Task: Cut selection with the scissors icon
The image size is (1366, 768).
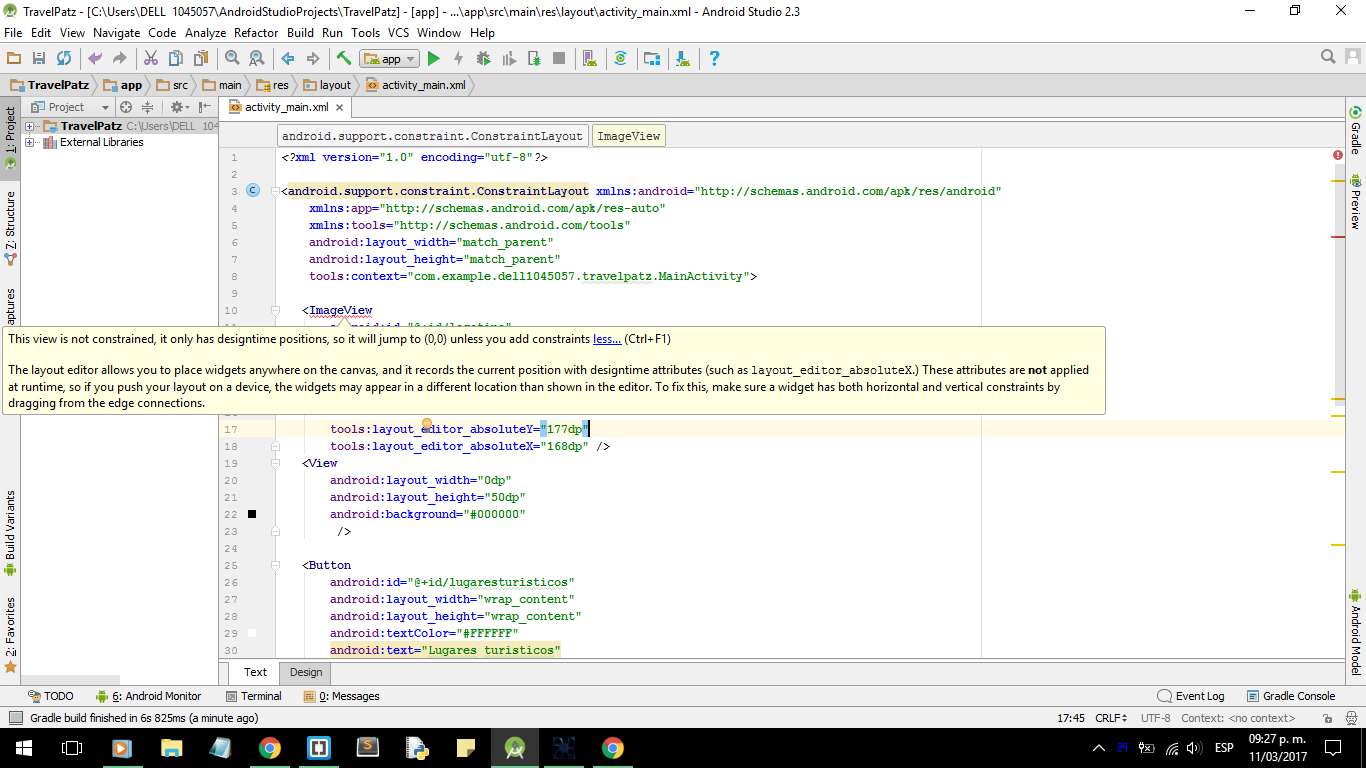Action: (151, 59)
